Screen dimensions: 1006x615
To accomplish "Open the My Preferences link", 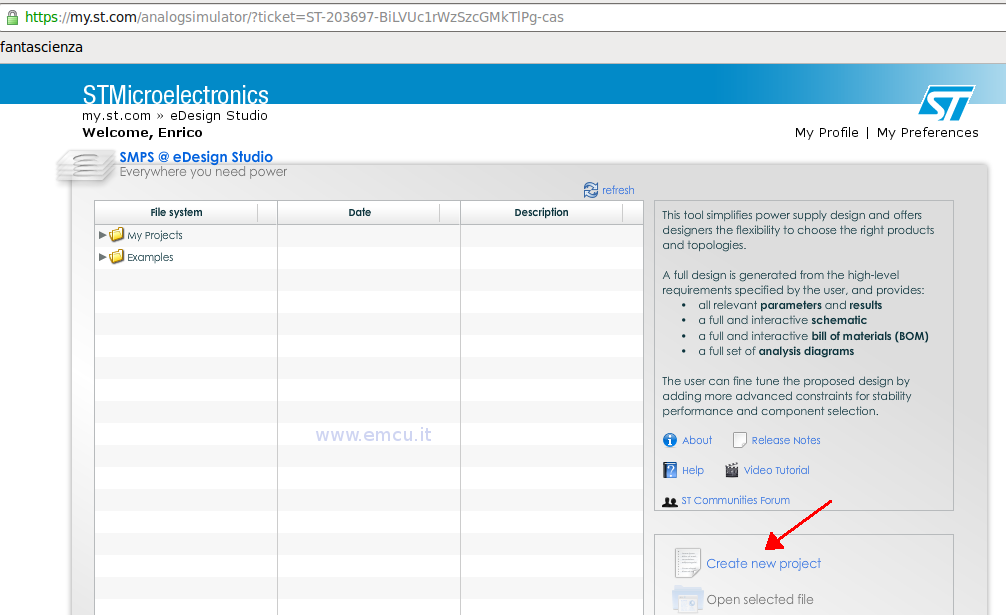I will click(x=928, y=132).
